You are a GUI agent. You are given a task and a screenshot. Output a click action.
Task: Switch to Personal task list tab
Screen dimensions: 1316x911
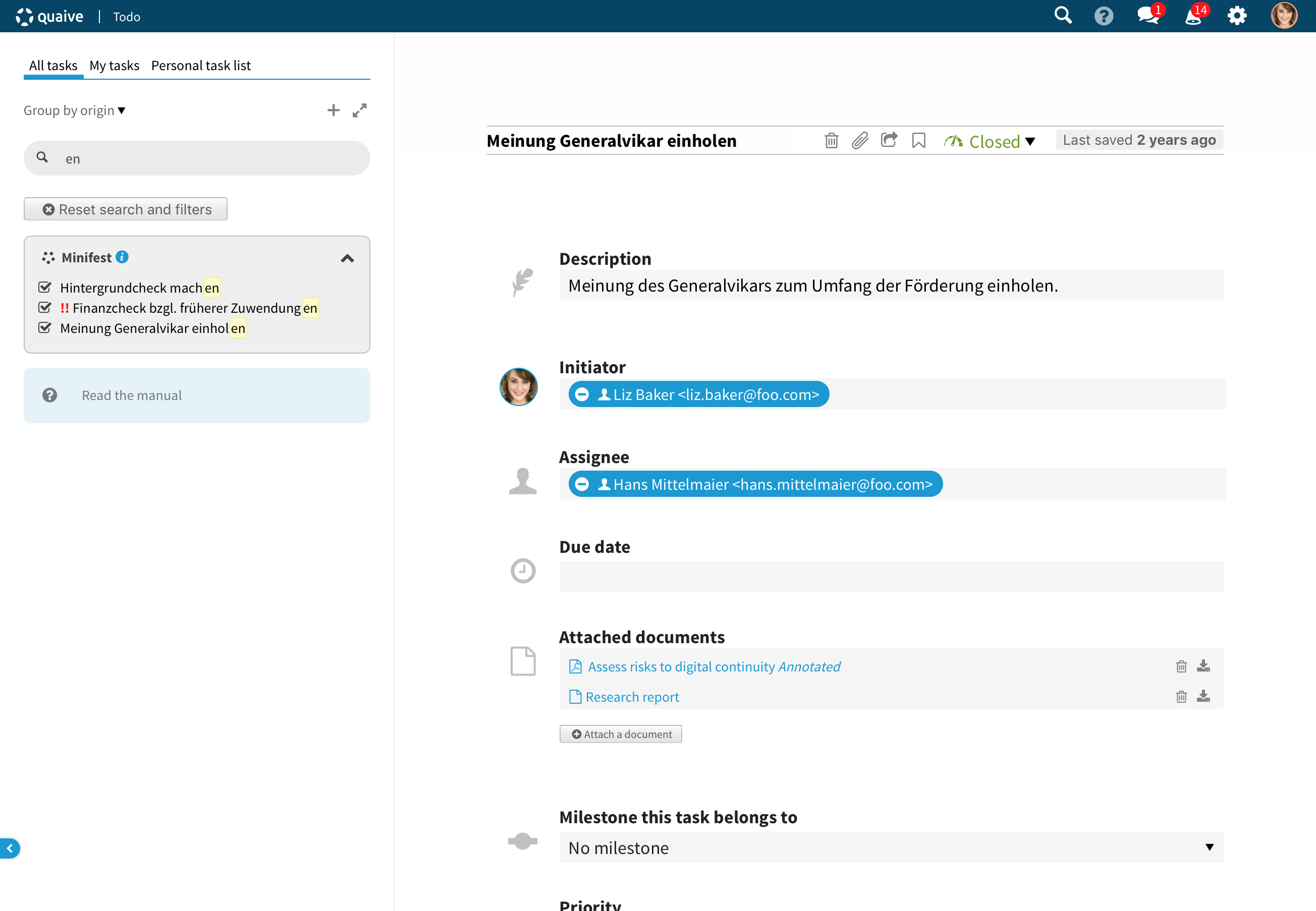pos(200,66)
